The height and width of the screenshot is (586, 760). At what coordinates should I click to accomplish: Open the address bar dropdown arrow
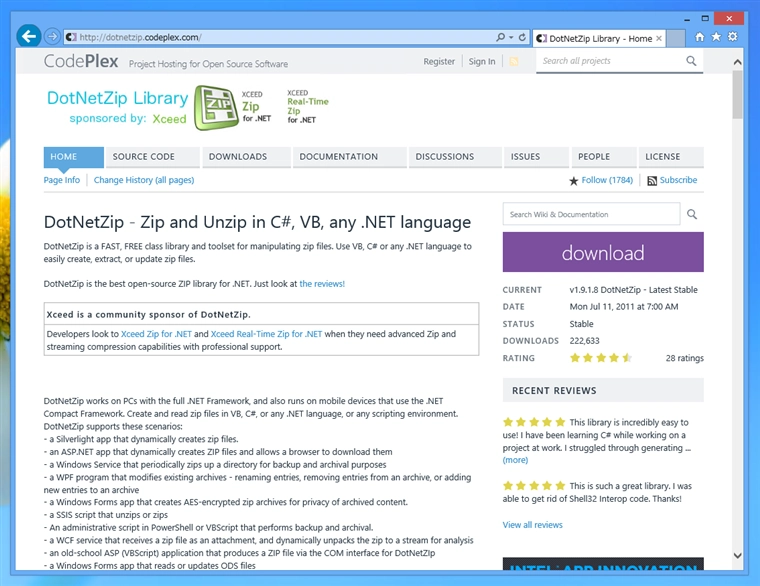click(x=511, y=37)
